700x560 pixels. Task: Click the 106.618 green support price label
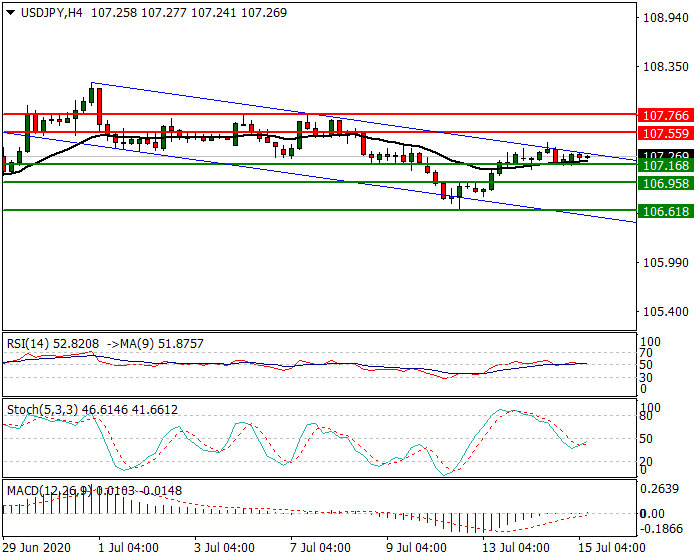tap(666, 211)
